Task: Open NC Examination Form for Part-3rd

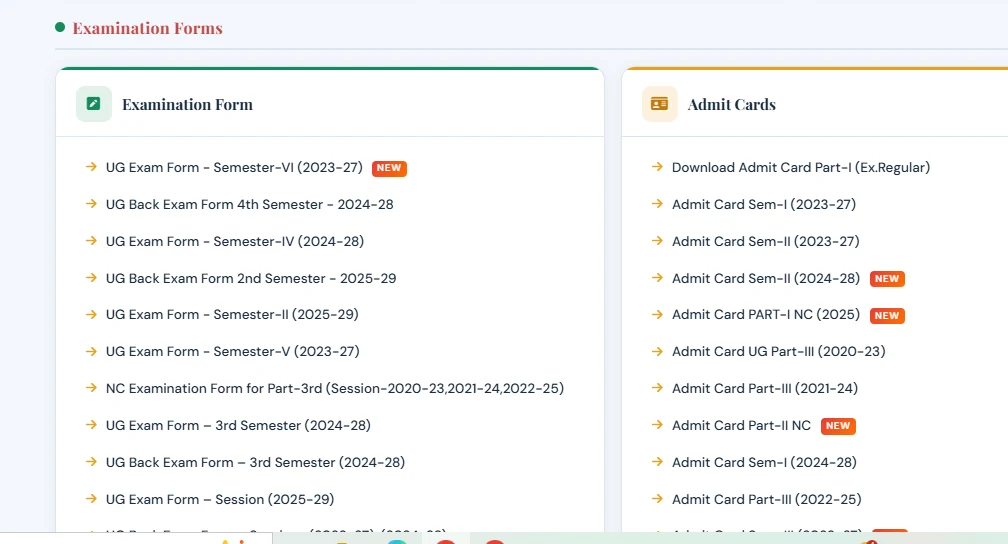Action: 335,388
